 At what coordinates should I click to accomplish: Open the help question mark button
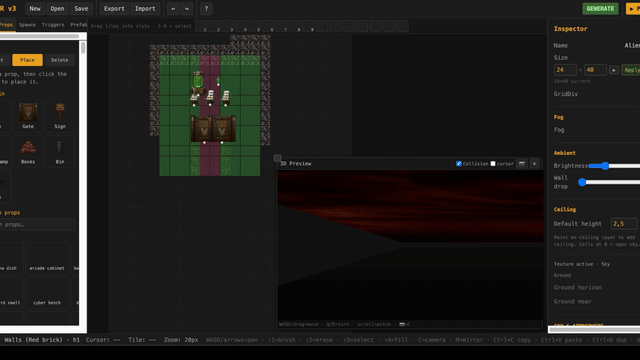tap(206, 9)
